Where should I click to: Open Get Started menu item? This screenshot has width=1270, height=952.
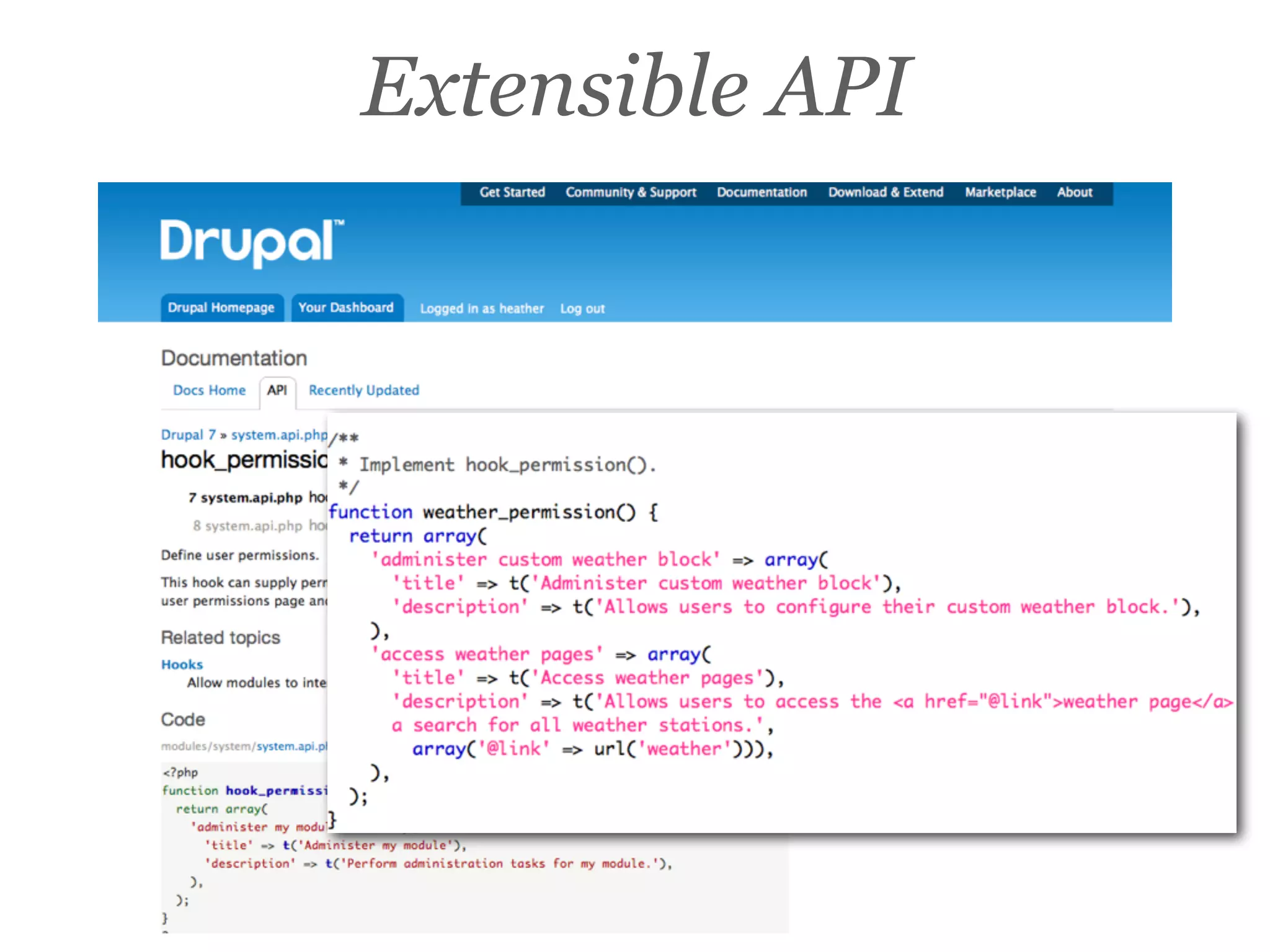click(512, 192)
